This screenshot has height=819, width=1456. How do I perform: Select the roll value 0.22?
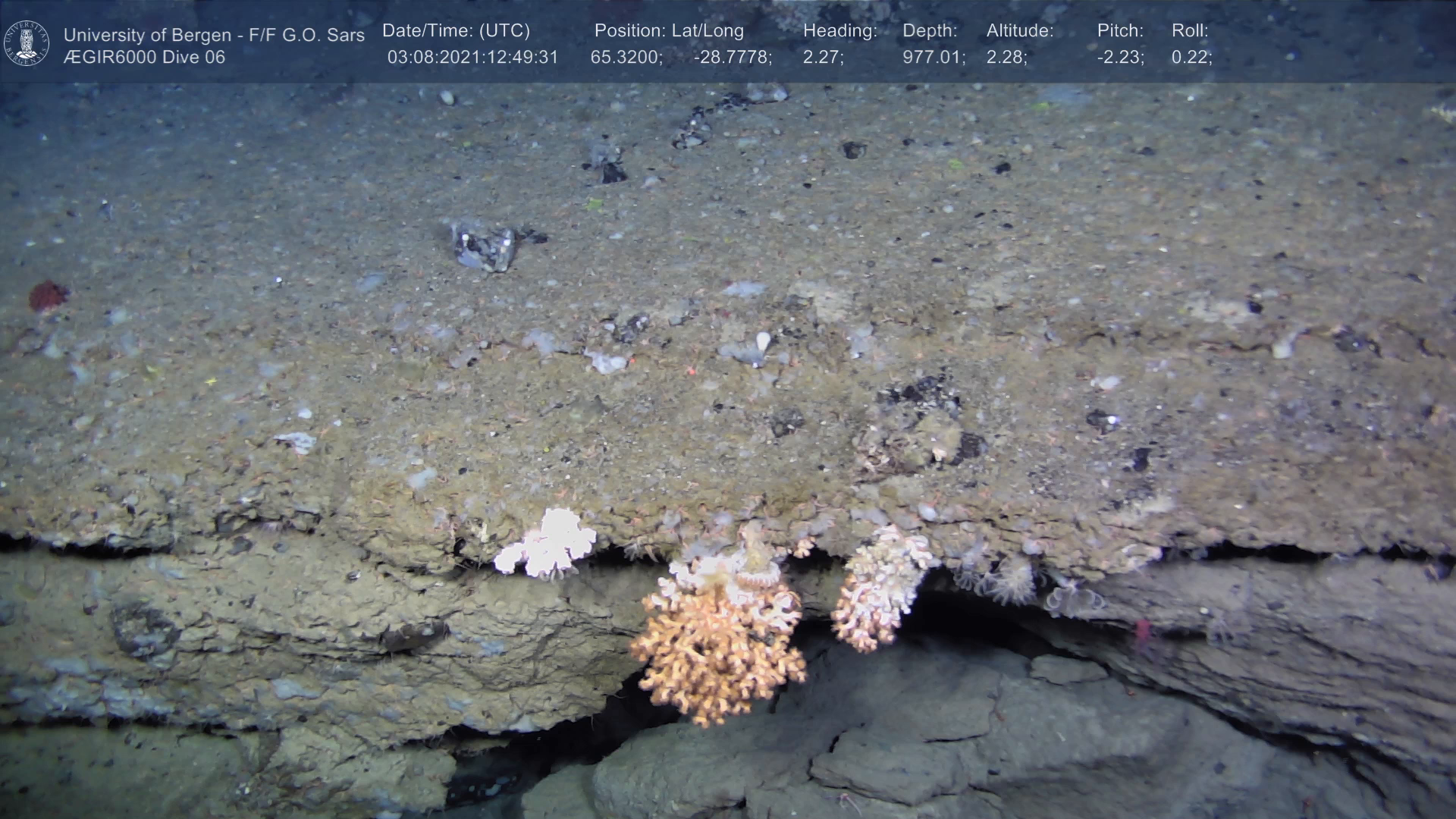point(1191,57)
